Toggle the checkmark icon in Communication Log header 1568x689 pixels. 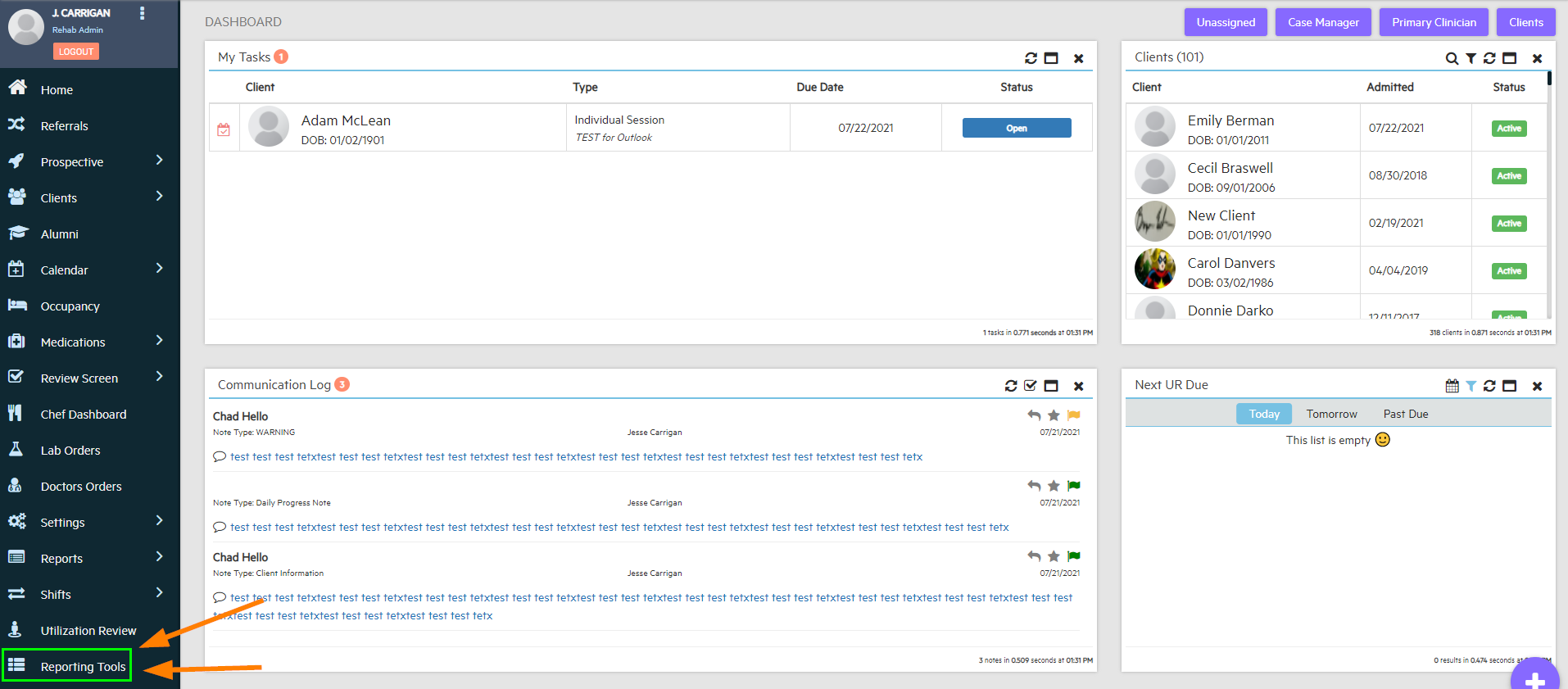point(1031,386)
